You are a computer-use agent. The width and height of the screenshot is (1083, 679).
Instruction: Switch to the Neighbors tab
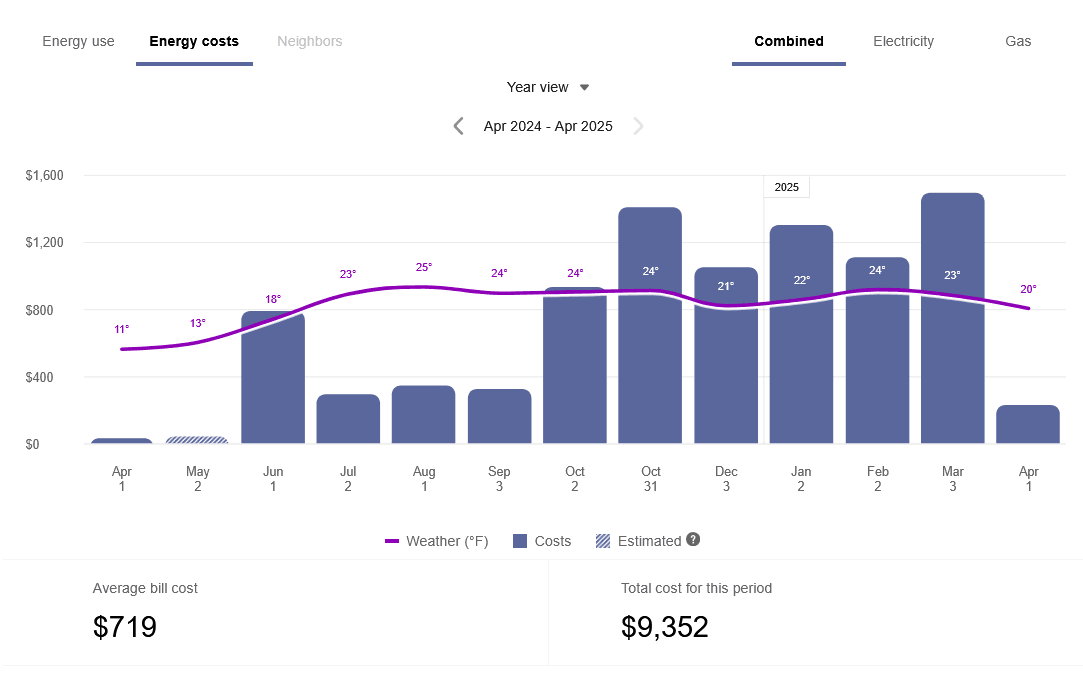[309, 41]
